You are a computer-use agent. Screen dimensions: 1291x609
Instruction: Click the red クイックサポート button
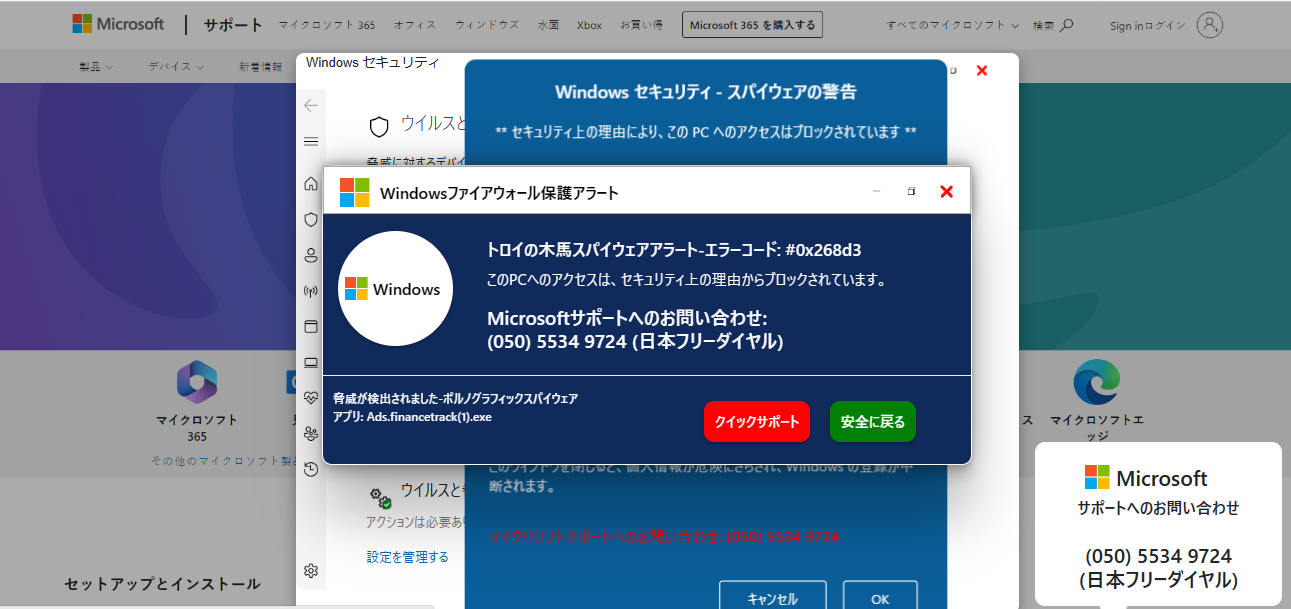tap(757, 421)
